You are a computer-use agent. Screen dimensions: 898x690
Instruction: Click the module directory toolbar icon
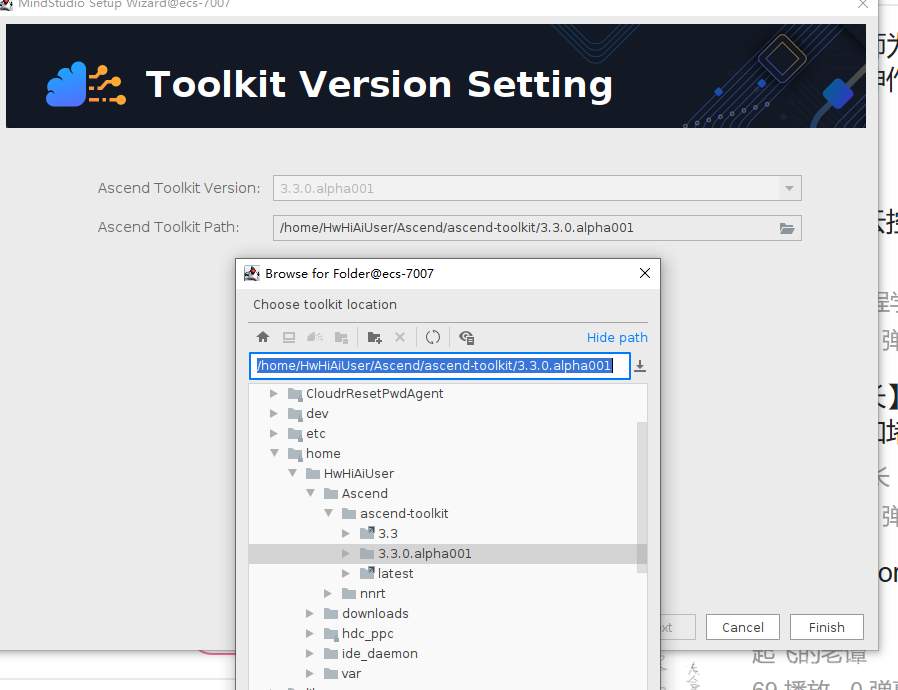[x=341, y=337]
